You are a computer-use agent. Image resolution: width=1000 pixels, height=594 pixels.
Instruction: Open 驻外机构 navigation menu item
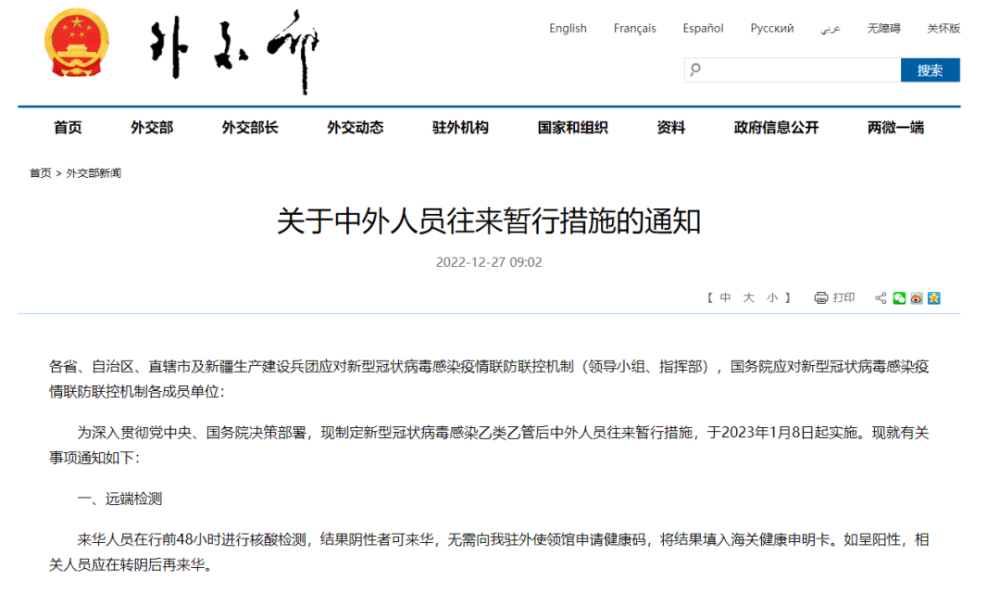(x=460, y=128)
